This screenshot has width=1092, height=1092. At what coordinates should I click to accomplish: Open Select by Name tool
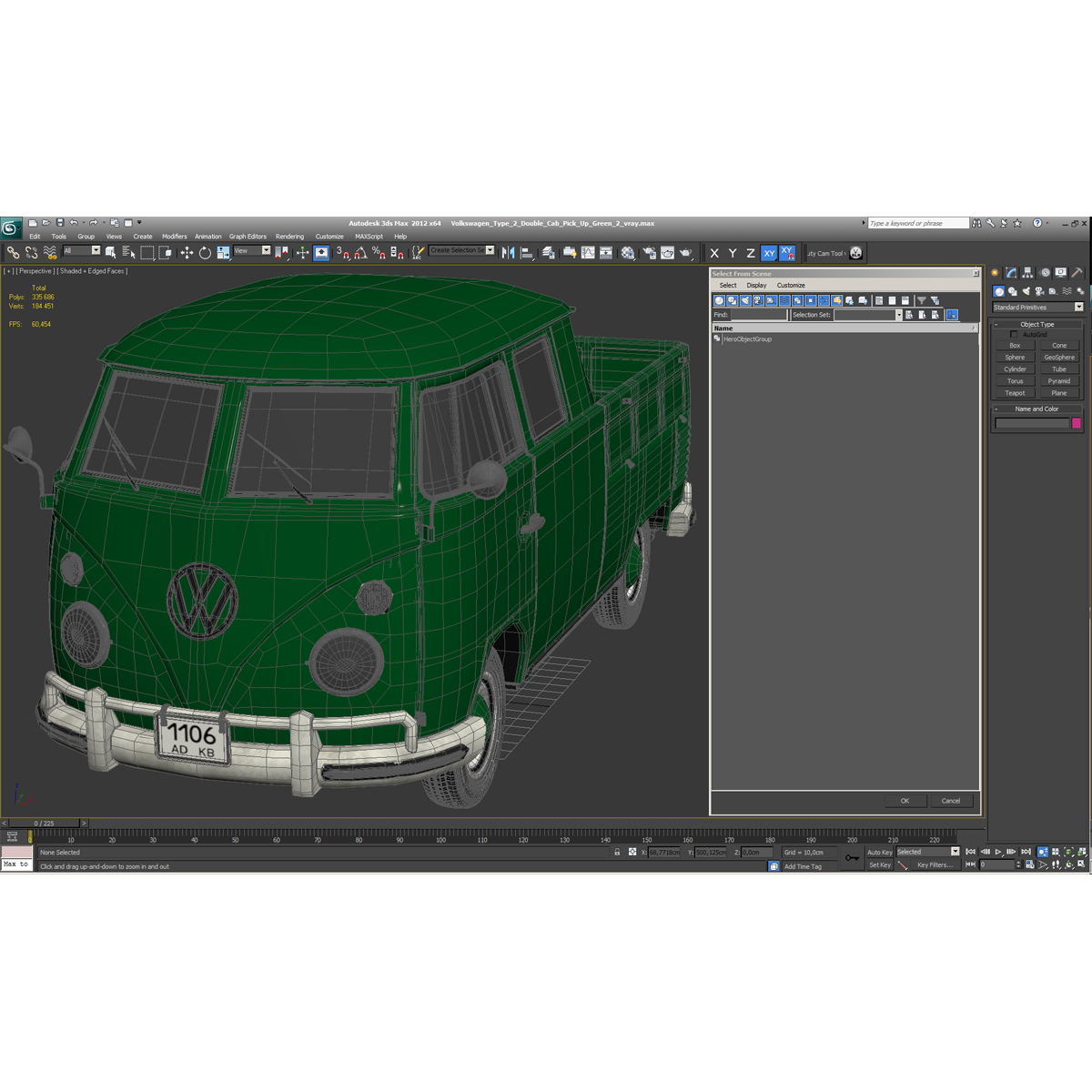pos(128,252)
